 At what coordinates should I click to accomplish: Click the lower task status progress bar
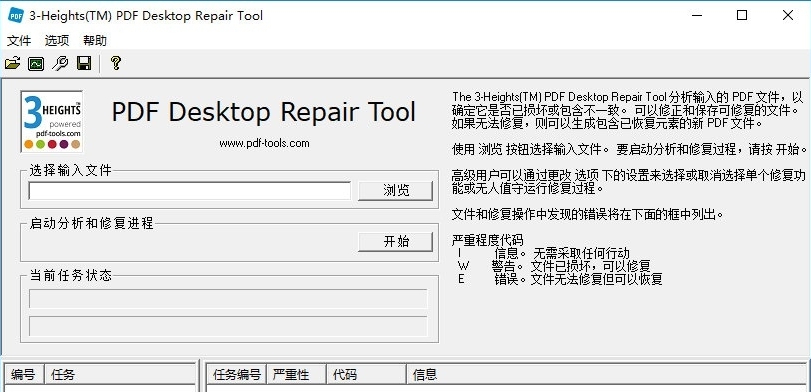(x=228, y=326)
